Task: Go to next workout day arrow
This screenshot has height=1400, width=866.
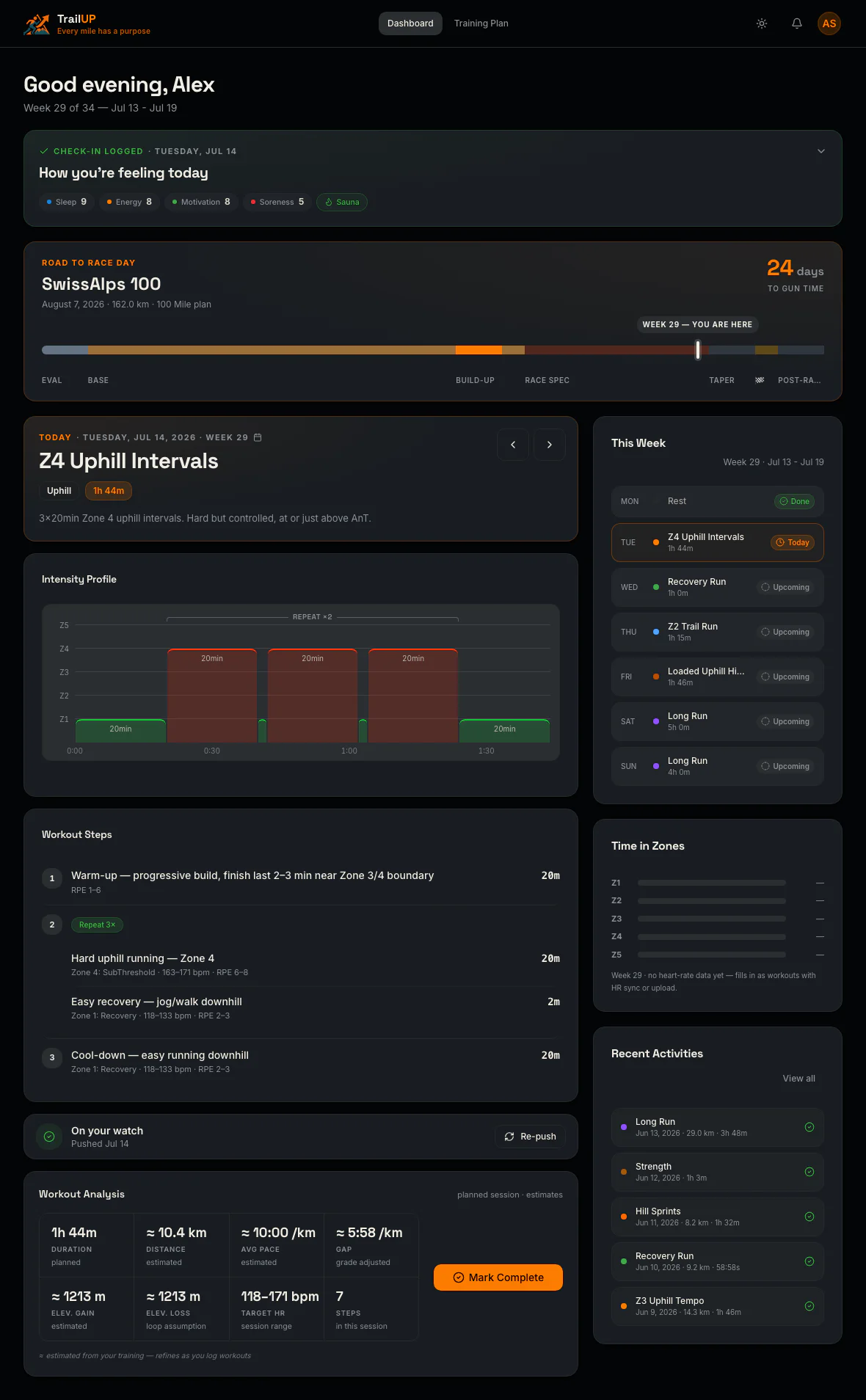Action: (x=550, y=445)
